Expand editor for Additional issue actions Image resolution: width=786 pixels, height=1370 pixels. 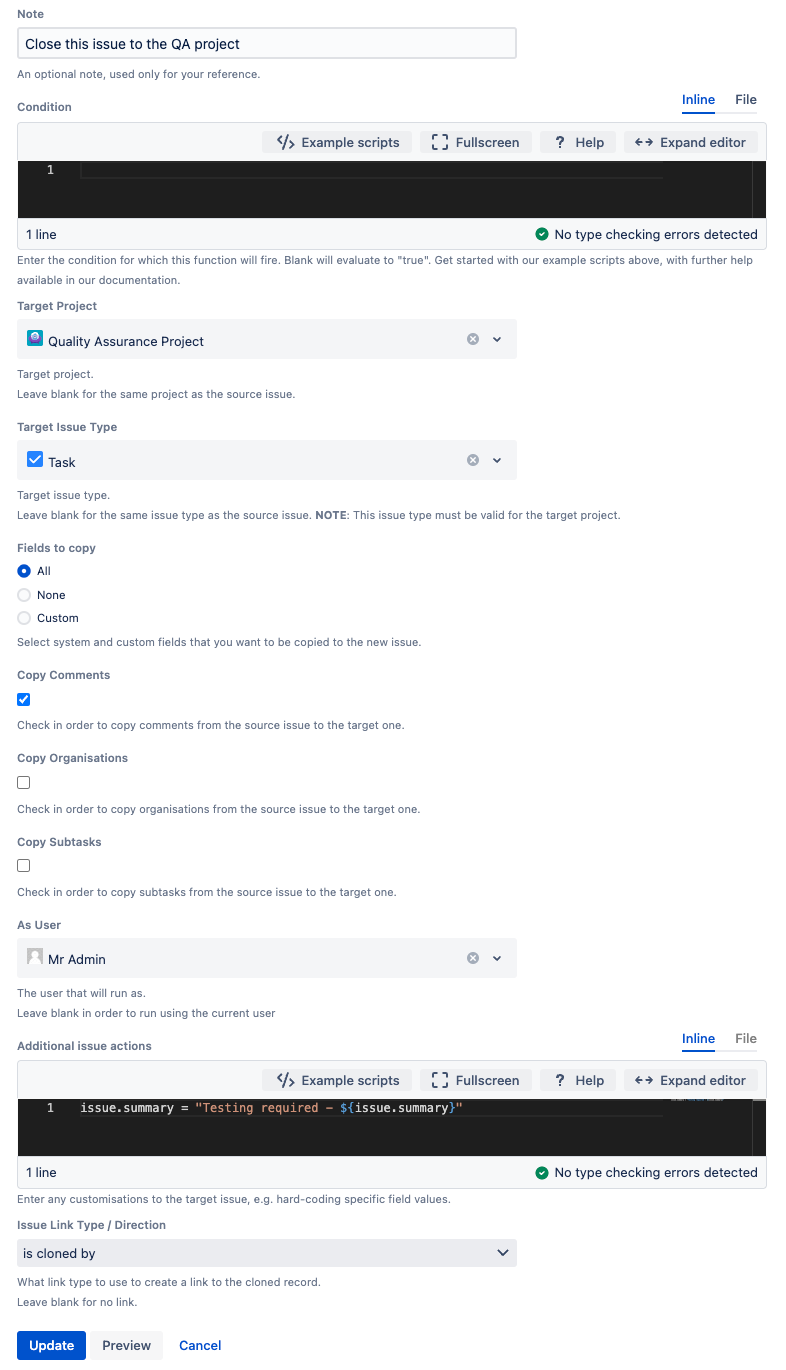pyautogui.click(x=690, y=1080)
